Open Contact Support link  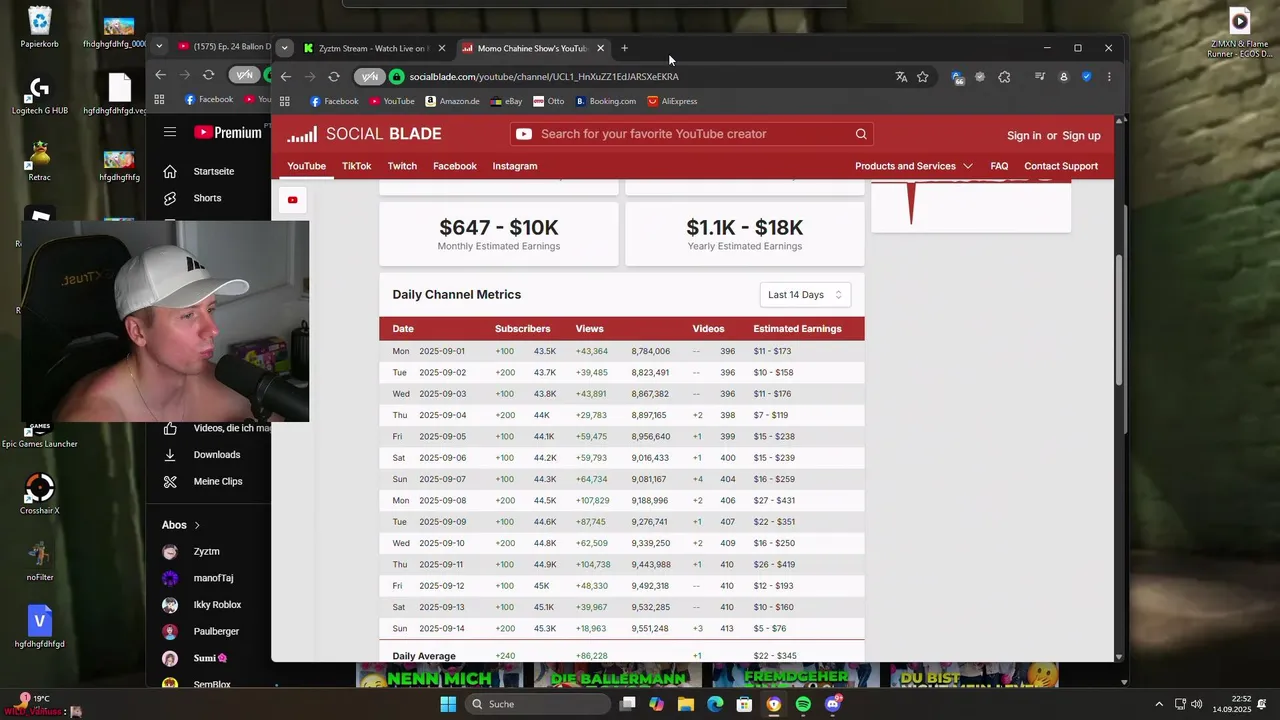pyautogui.click(x=1061, y=166)
